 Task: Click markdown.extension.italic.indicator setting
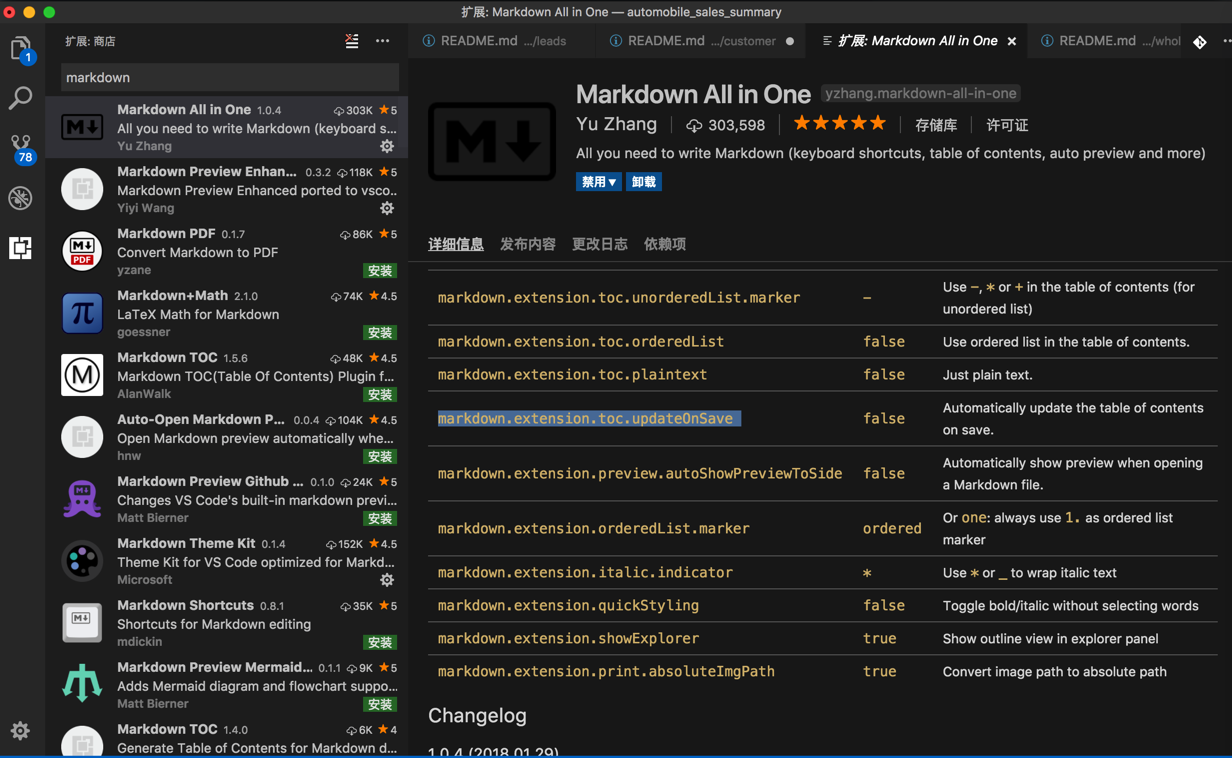pos(585,572)
